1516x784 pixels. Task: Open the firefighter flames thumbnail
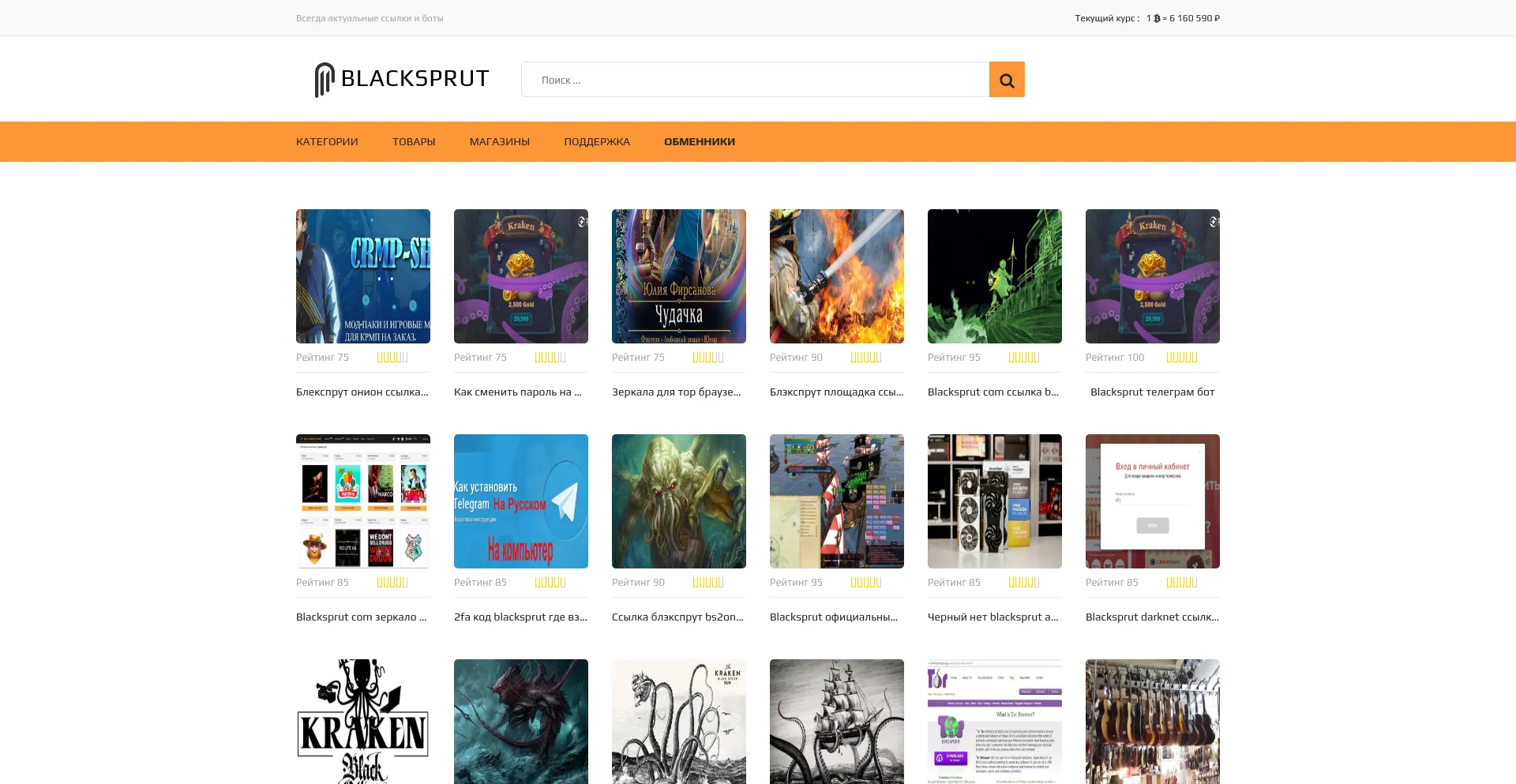(x=837, y=276)
